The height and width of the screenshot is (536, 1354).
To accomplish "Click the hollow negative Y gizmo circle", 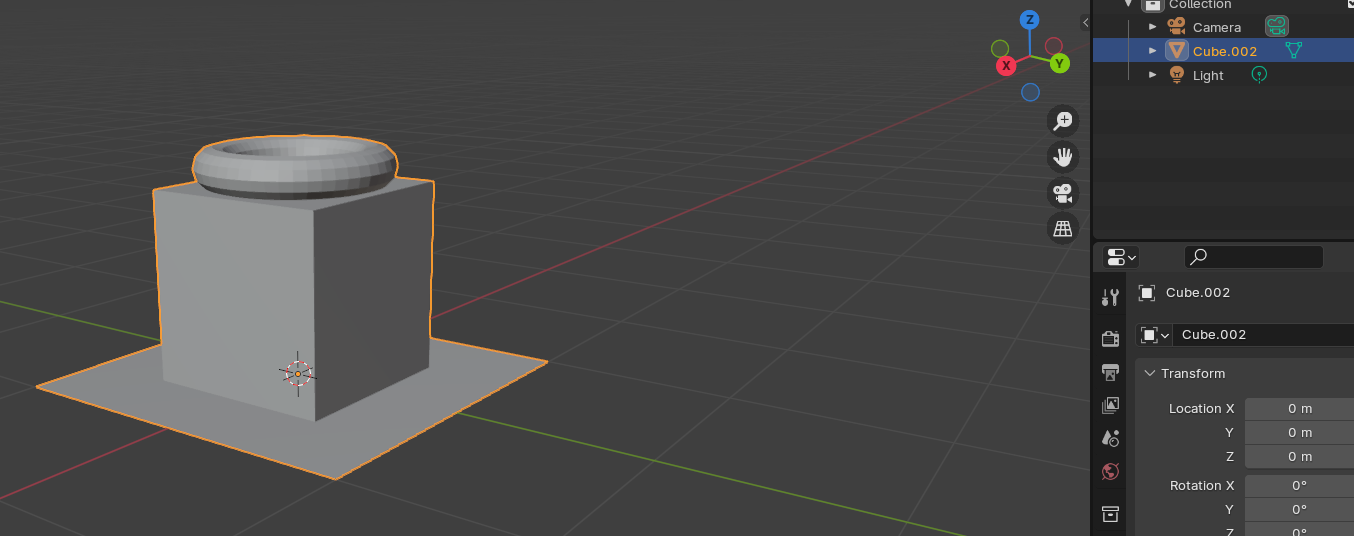I will coord(1000,48).
